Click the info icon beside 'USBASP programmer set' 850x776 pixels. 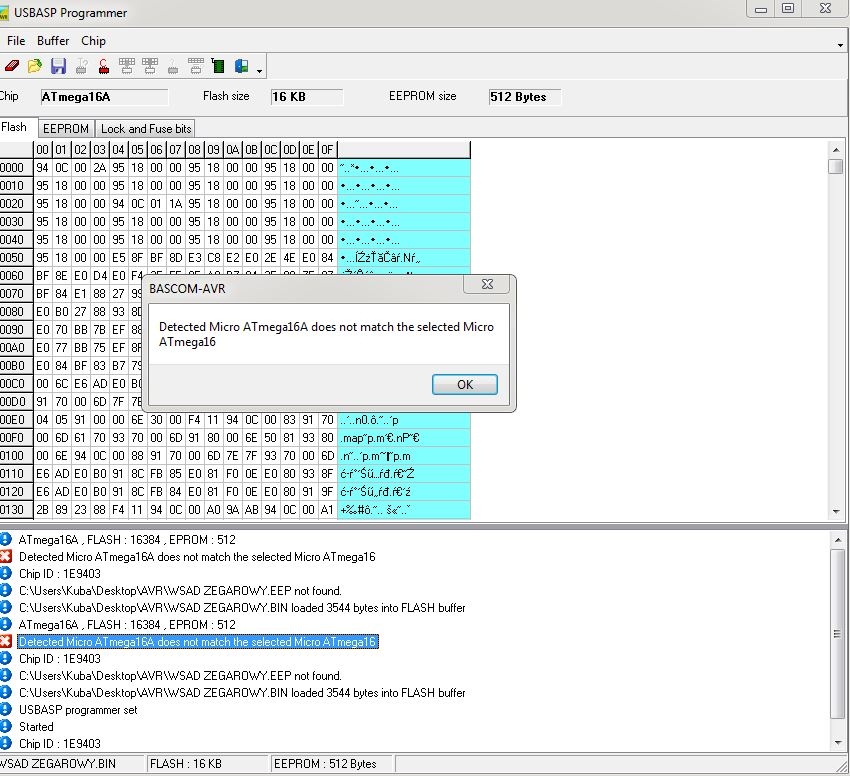pos(5,709)
